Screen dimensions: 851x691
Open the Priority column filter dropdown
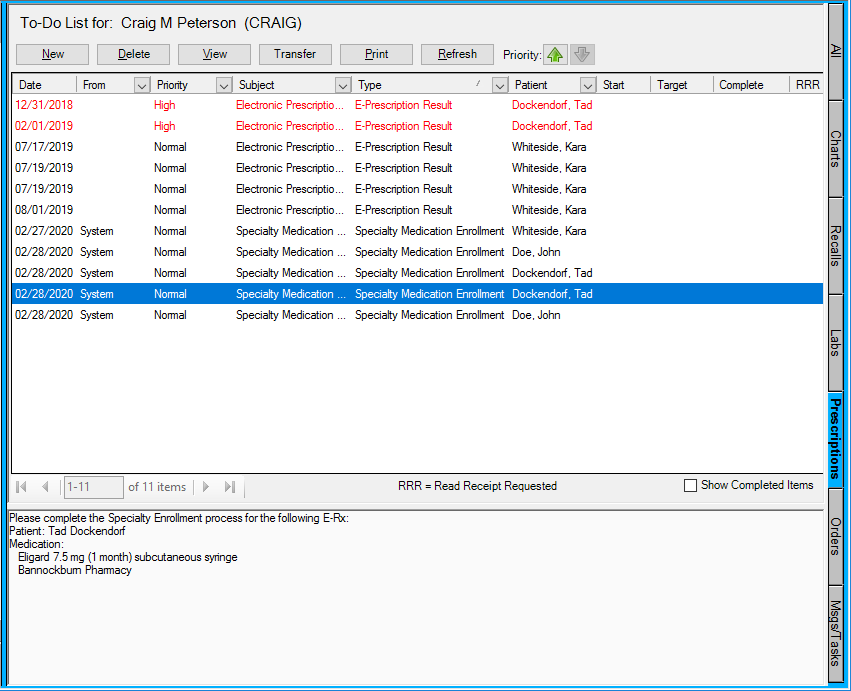coord(223,85)
